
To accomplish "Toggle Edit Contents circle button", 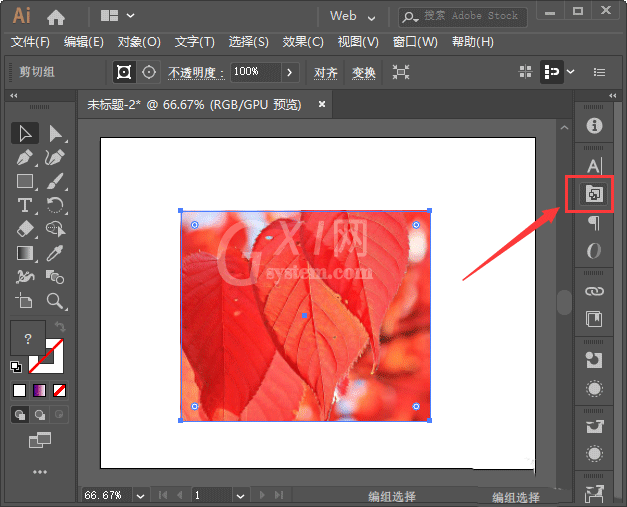I will 149,72.
